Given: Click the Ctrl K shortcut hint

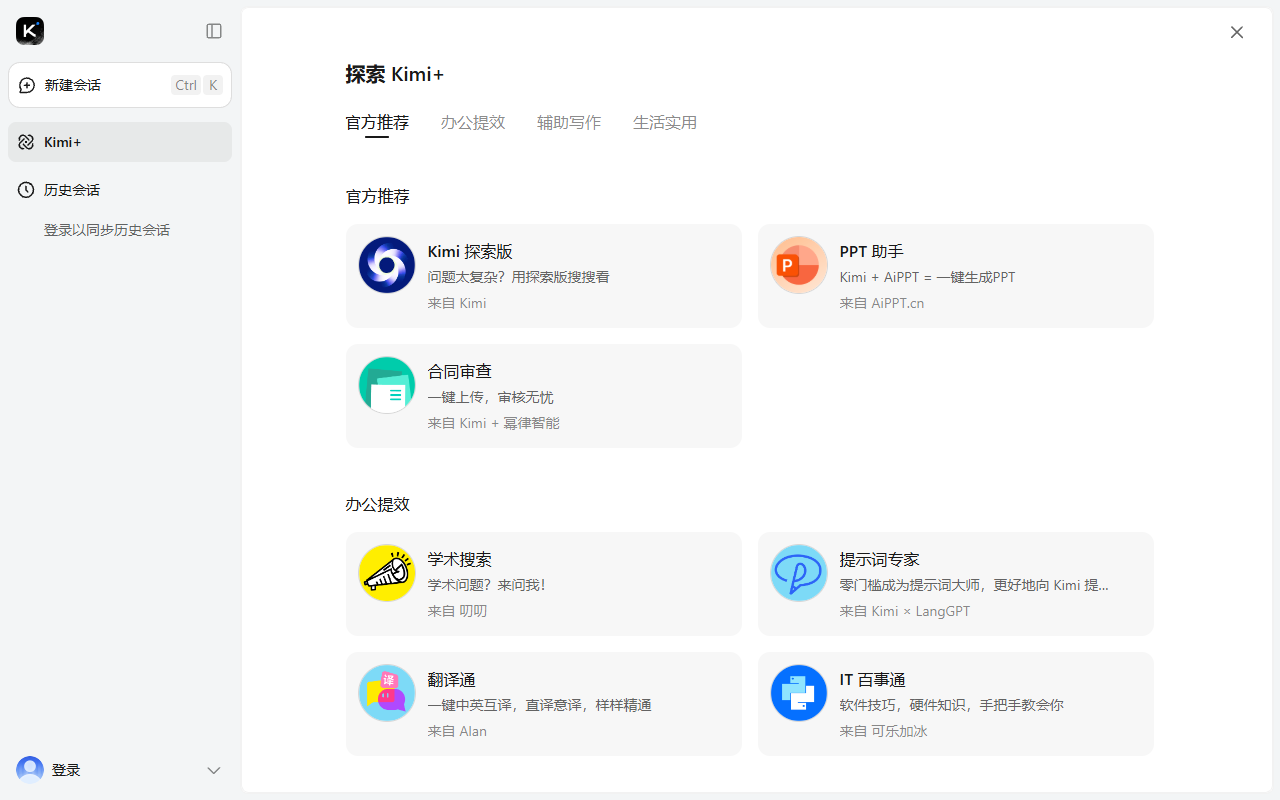Looking at the screenshot, I should click(198, 85).
